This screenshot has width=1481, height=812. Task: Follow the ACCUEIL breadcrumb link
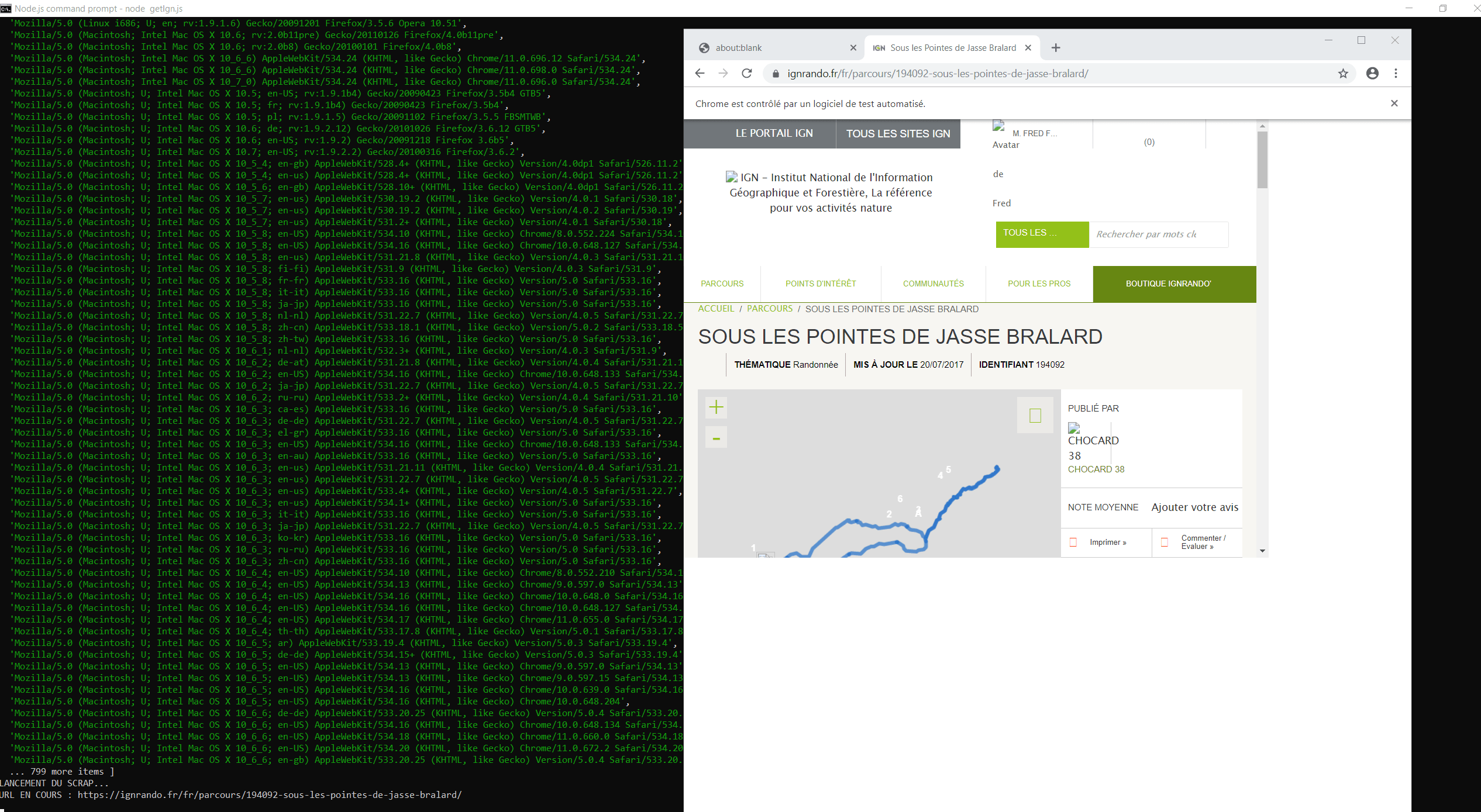(716, 309)
